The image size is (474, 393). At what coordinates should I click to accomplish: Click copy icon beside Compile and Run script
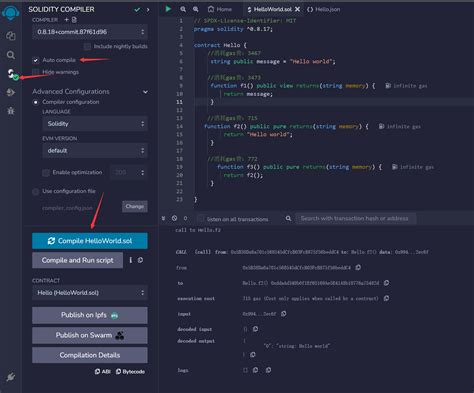tap(140, 260)
